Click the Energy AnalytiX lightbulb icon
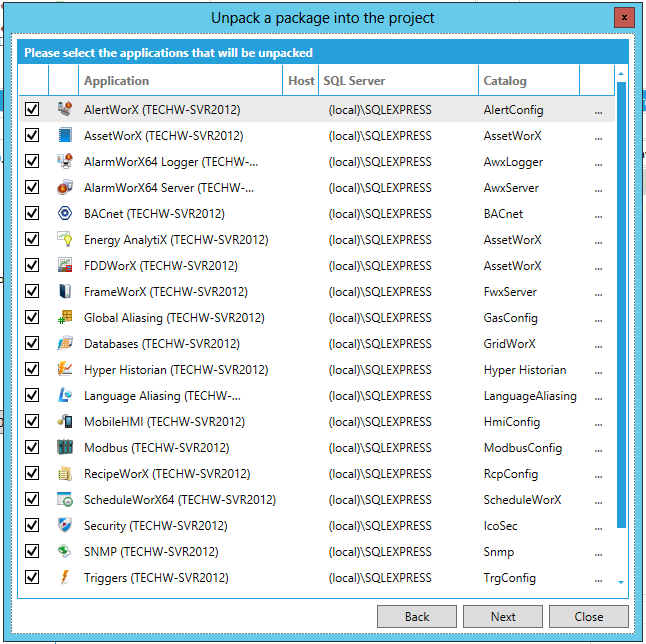This screenshot has width=646, height=644. pyautogui.click(x=64, y=239)
